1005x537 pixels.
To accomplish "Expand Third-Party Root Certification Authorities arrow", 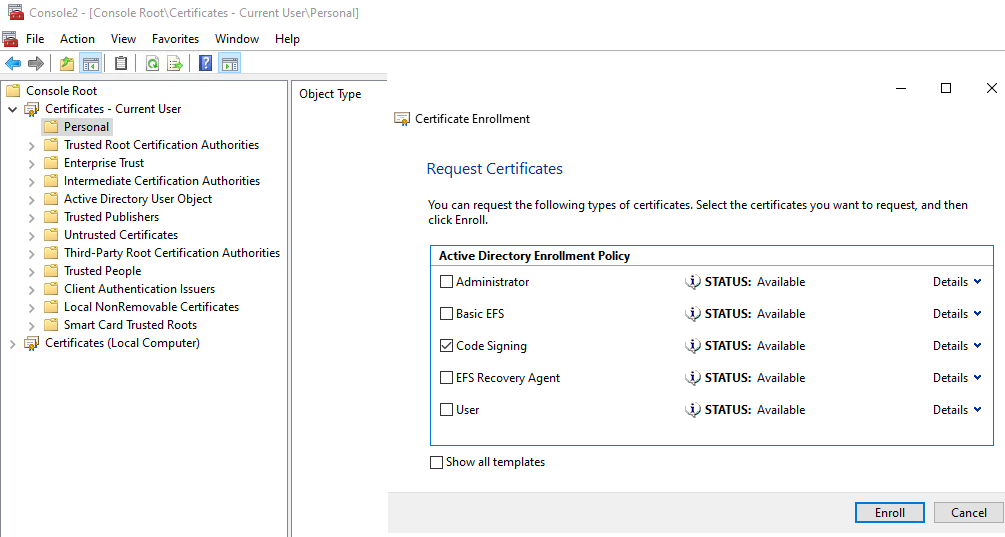I will [31, 254].
